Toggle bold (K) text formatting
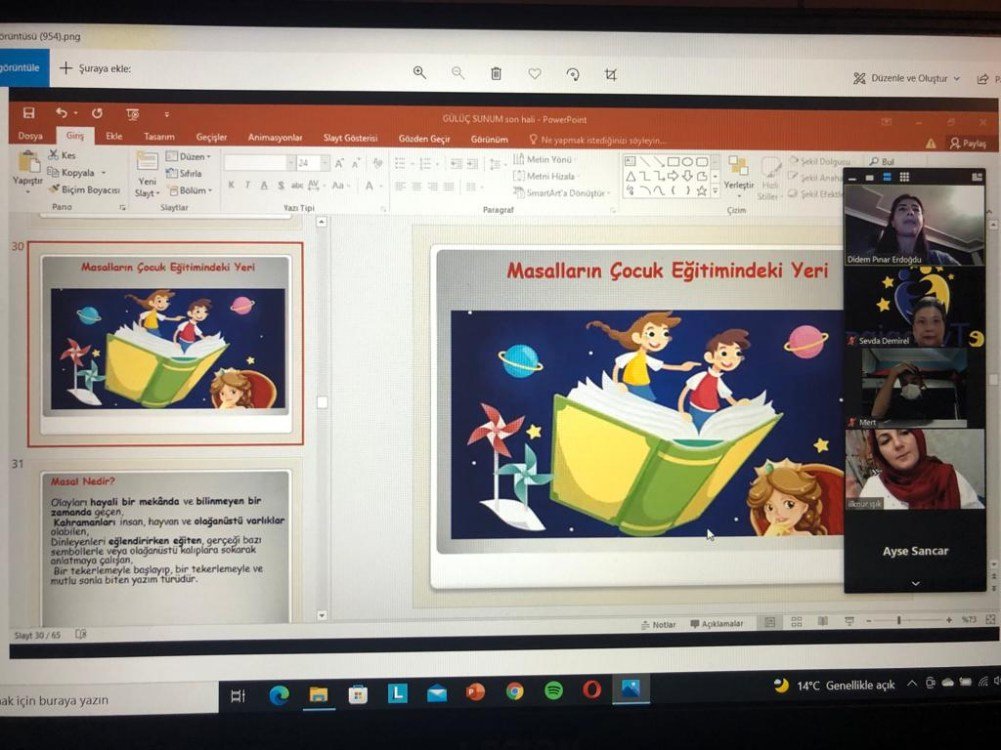Viewport: 1001px width, 750px height. tap(231, 185)
